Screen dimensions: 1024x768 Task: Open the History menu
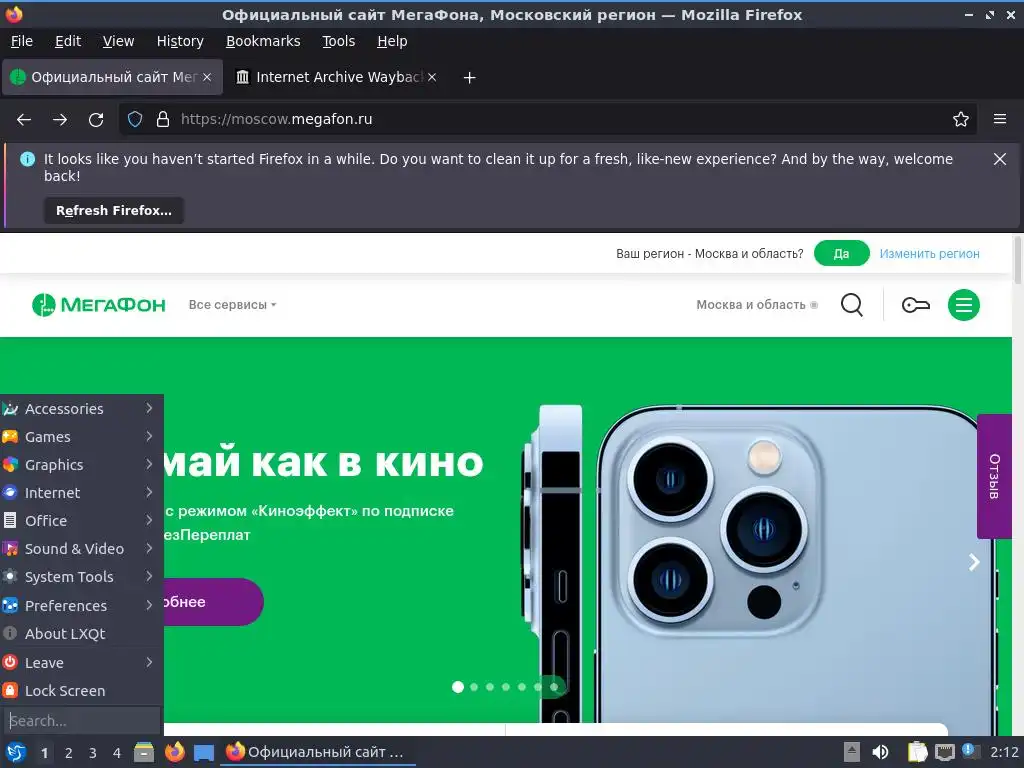[x=180, y=41]
